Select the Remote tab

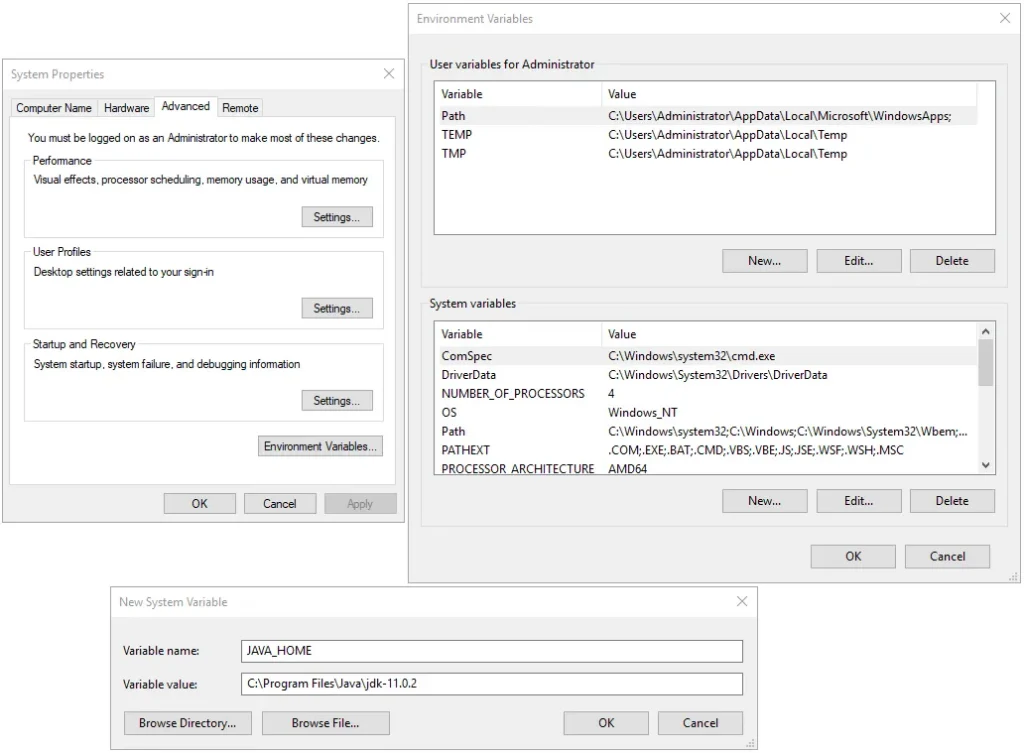(x=240, y=108)
